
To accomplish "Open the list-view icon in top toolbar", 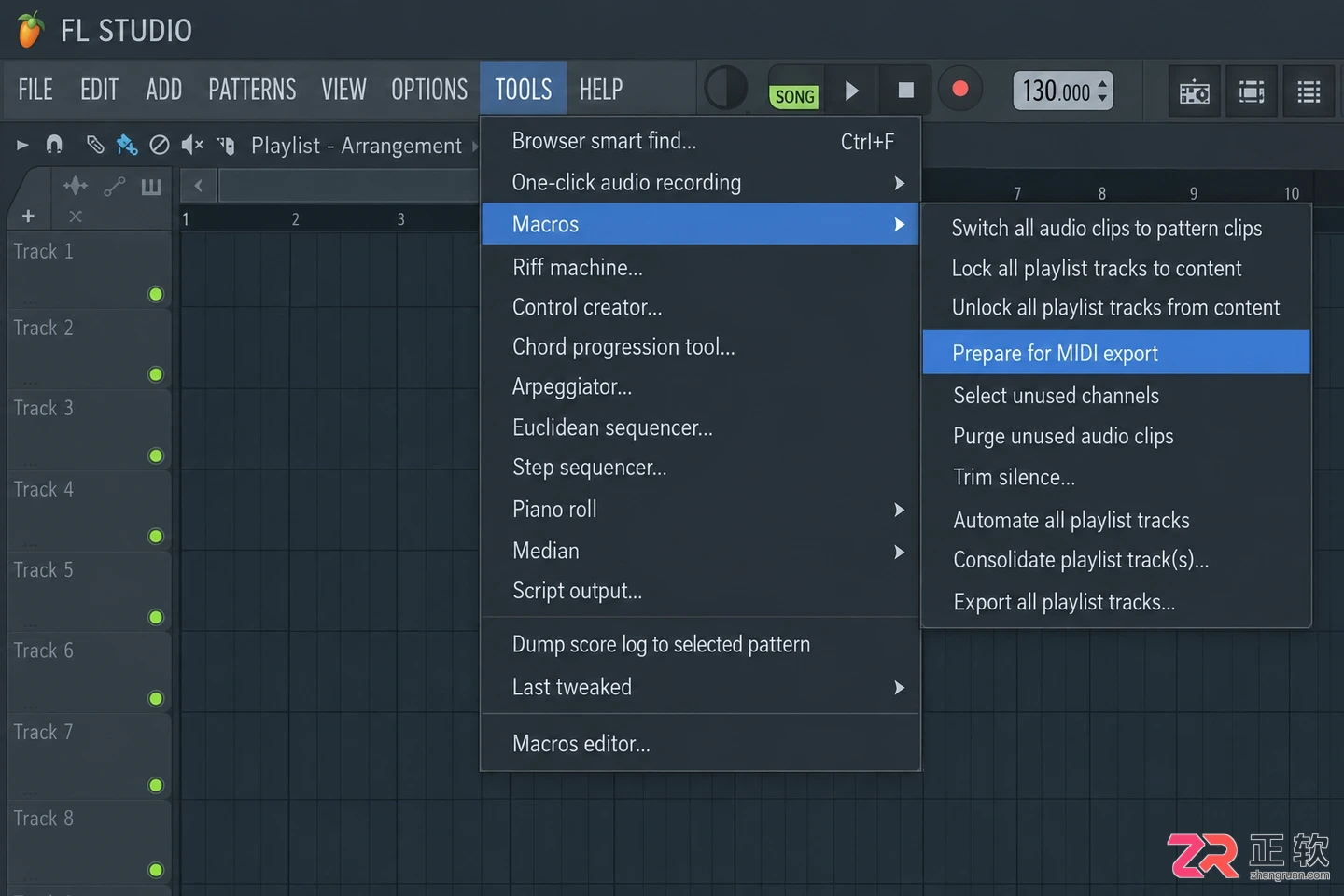I will point(1309,91).
